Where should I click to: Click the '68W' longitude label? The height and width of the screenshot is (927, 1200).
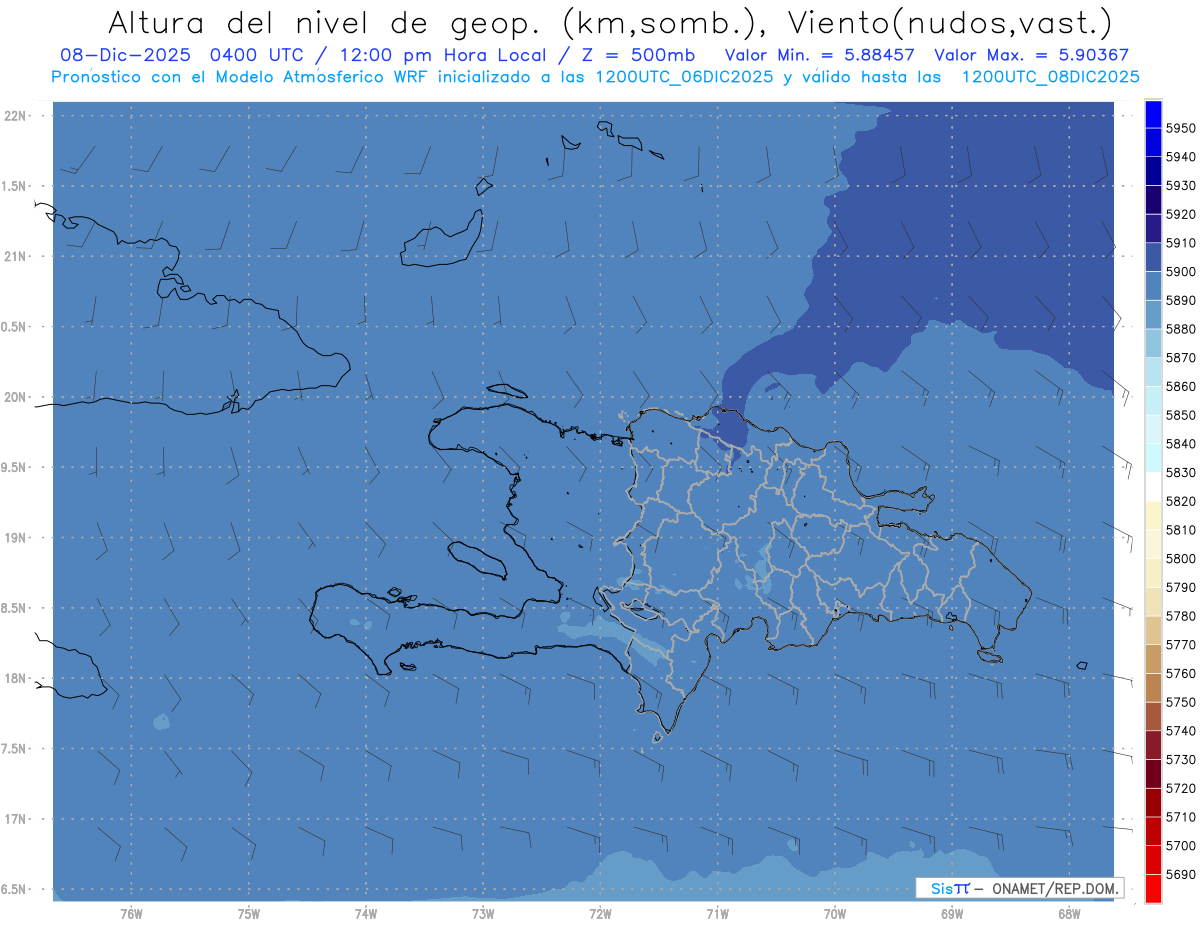click(x=1069, y=913)
